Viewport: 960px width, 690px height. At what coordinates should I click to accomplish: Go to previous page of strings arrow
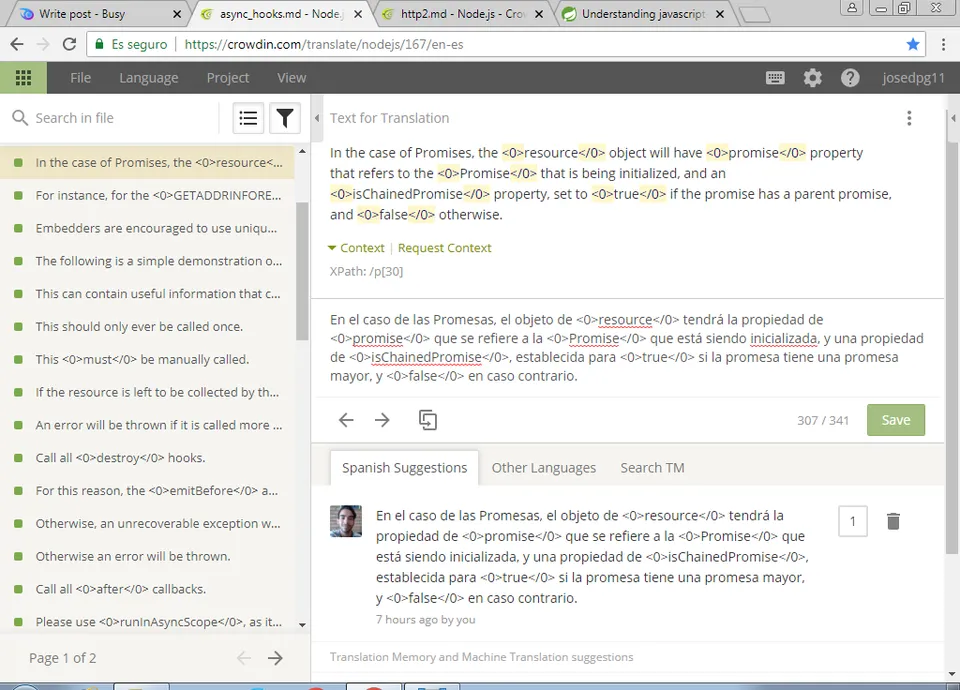244,658
